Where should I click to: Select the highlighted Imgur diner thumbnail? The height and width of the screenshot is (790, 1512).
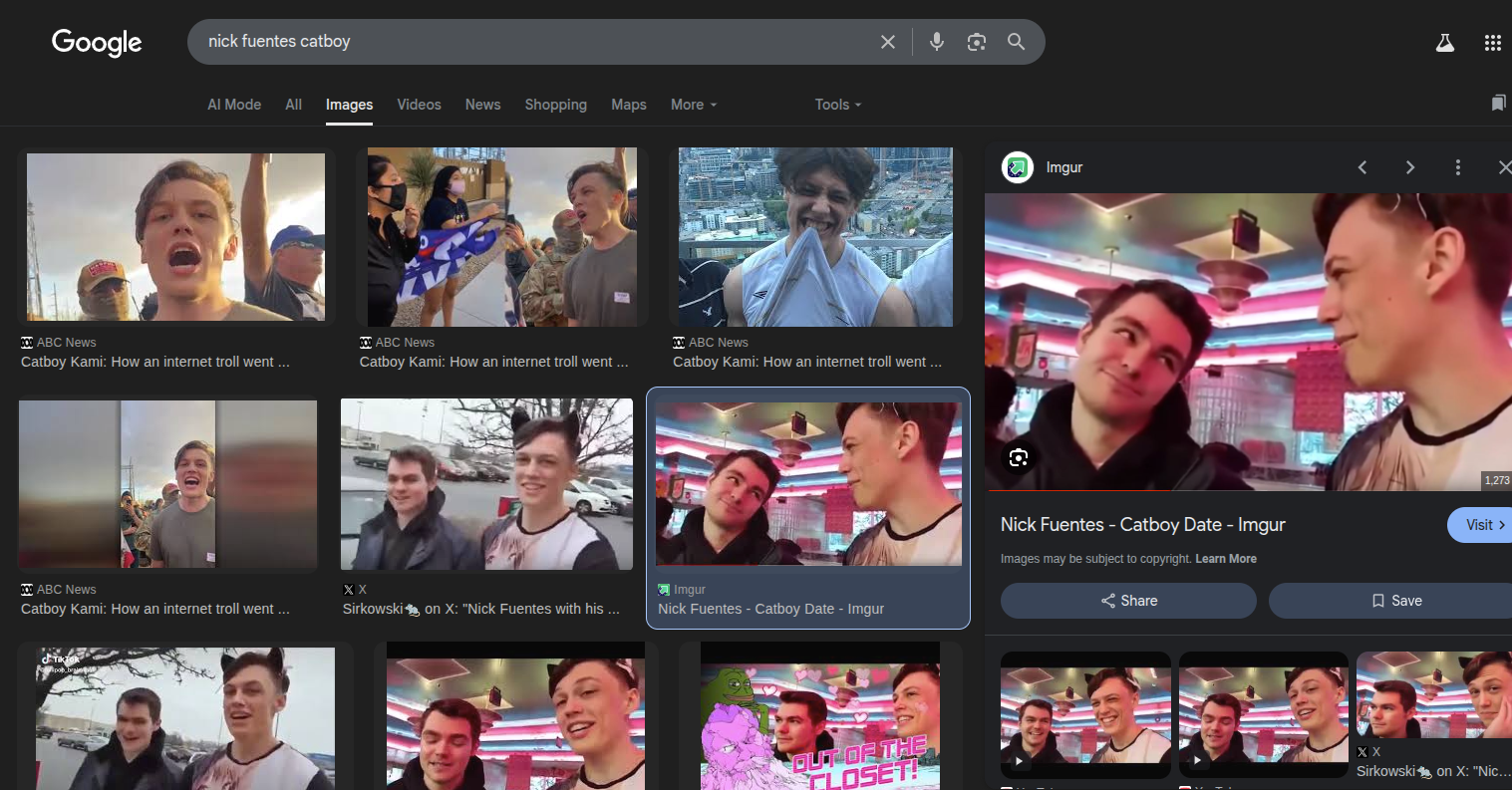[x=808, y=483]
